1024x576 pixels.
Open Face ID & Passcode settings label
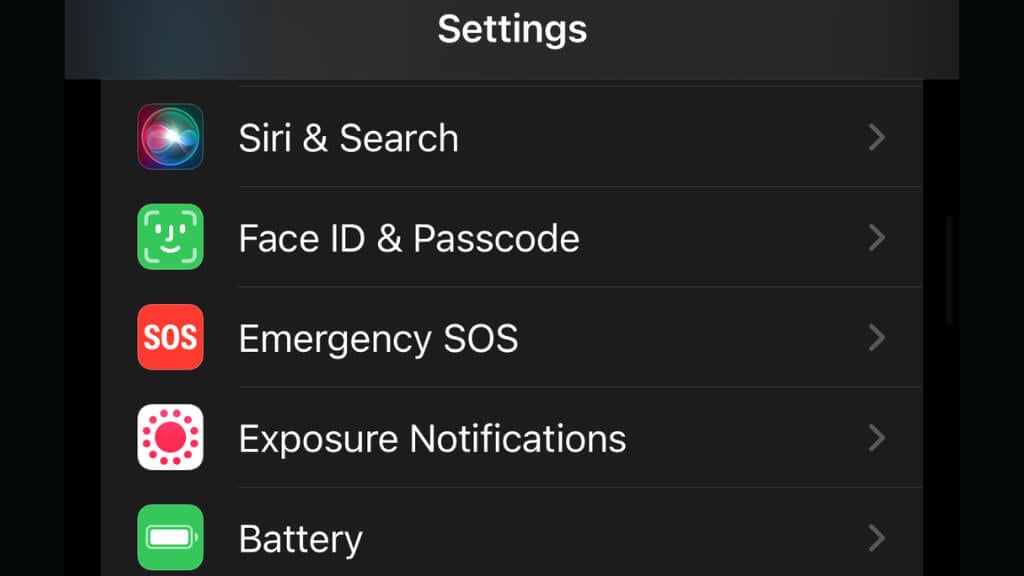click(409, 238)
